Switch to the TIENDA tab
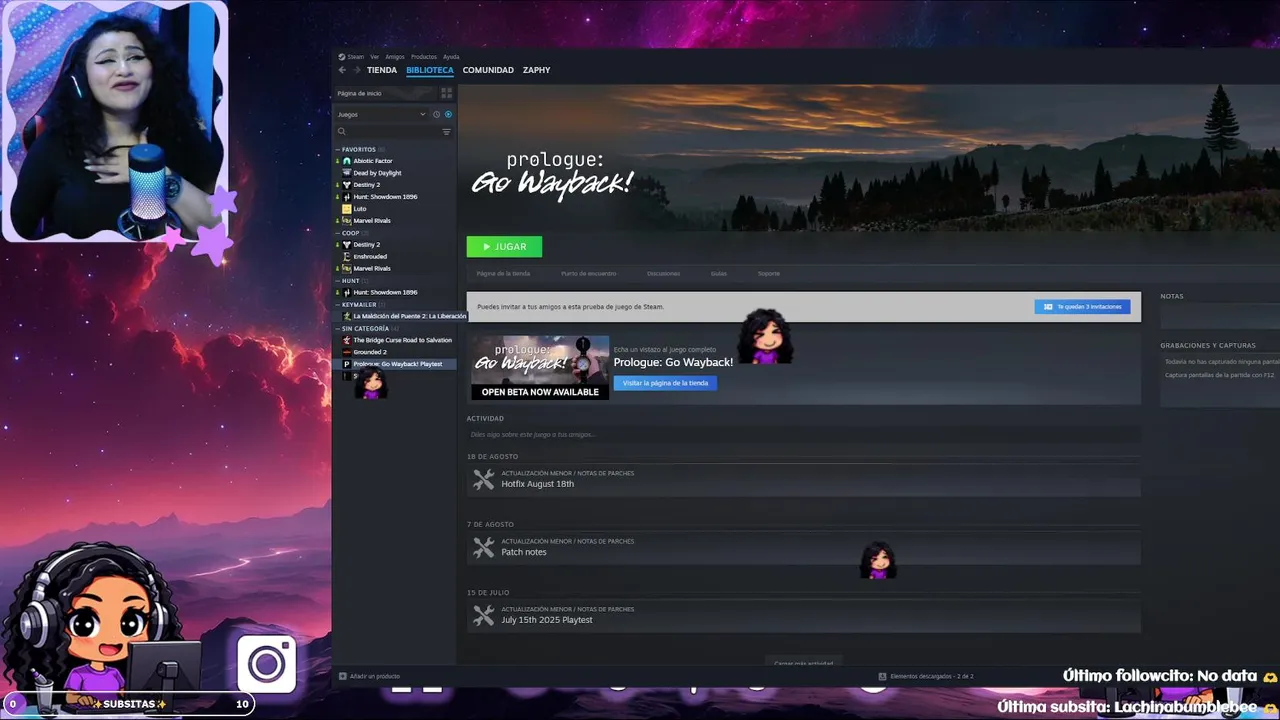 382,70
